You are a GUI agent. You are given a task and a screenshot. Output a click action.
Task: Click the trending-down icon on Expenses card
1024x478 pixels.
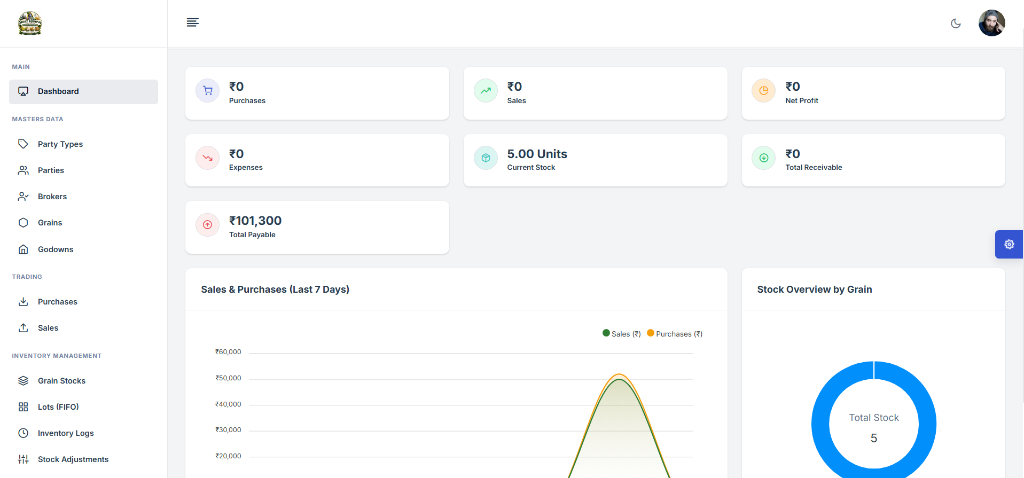pyautogui.click(x=208, y=157)
